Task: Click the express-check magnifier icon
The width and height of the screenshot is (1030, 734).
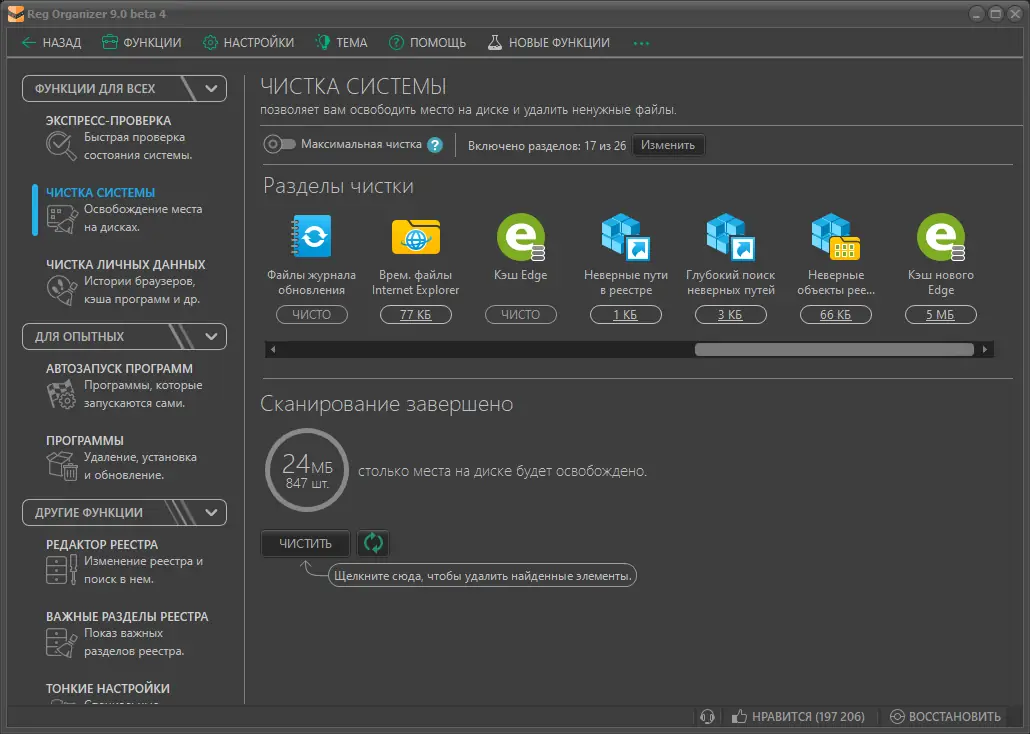Action: pyautogui.click(x=61, y=146)
